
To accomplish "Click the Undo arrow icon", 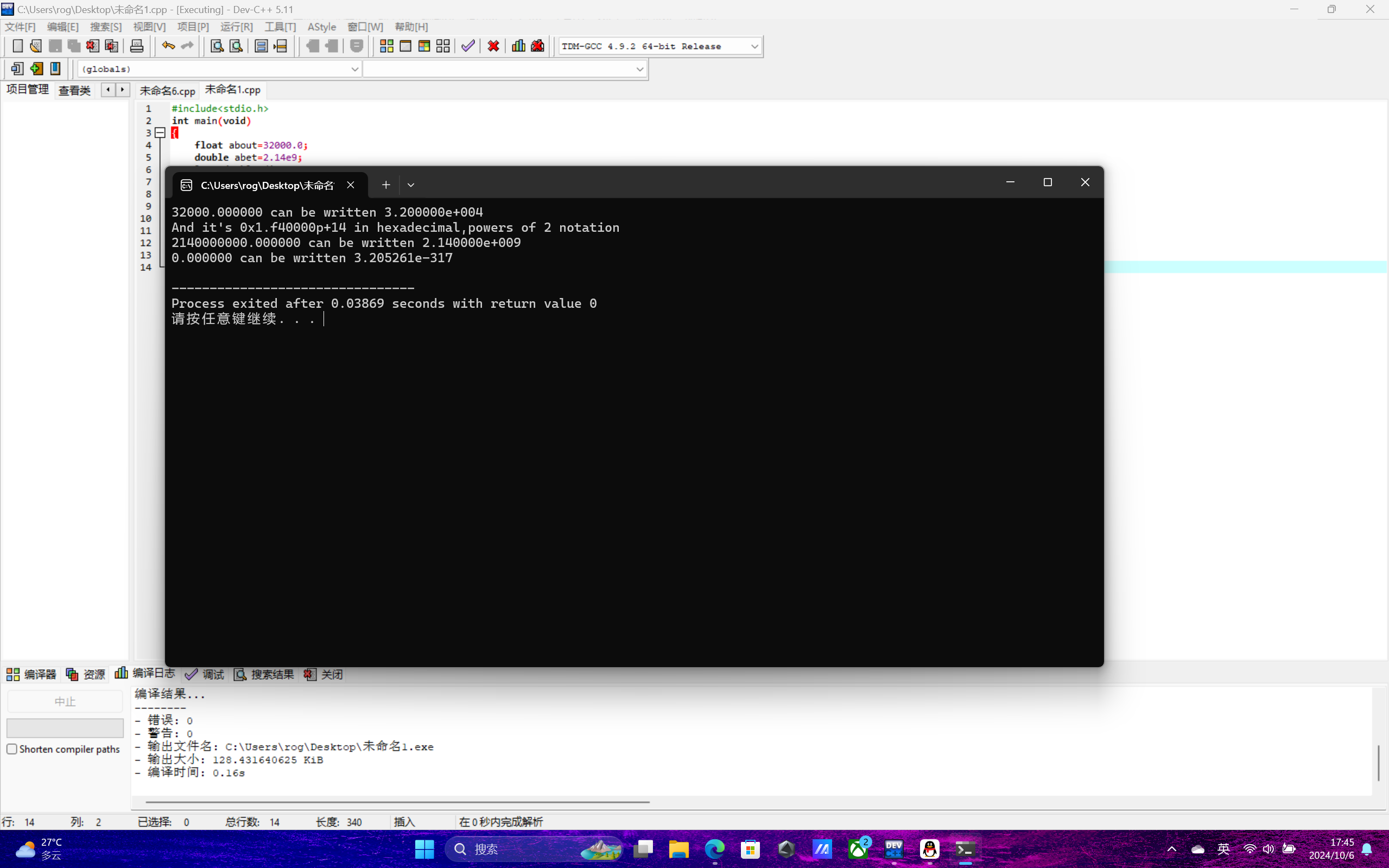I will (x=168, y=46).
